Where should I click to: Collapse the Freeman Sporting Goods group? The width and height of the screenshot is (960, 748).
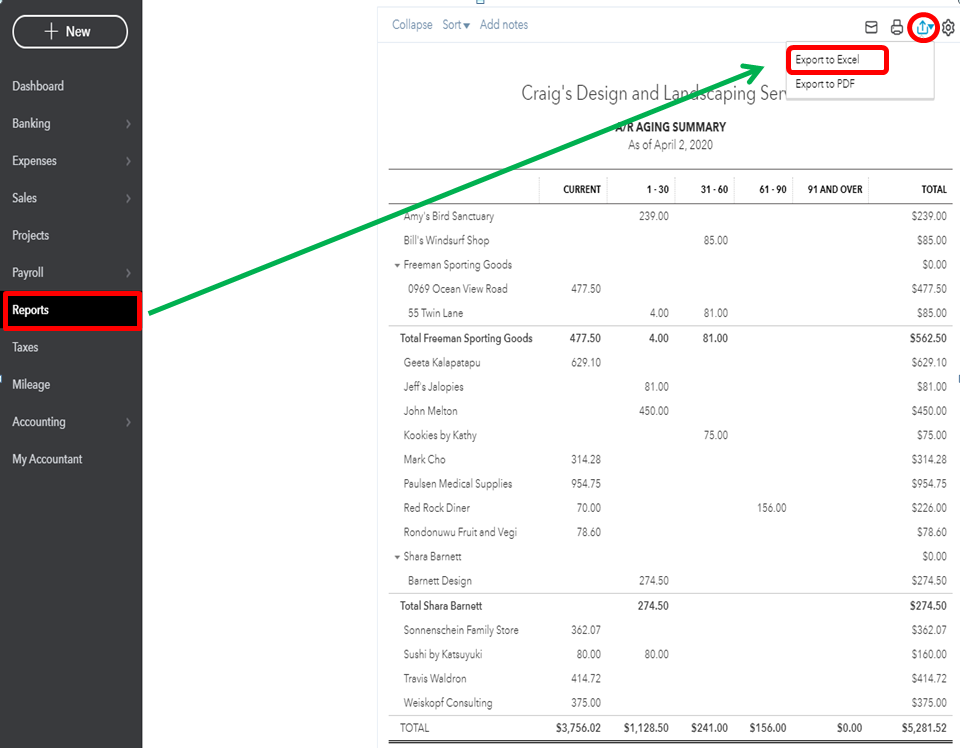tap(397, 266)
